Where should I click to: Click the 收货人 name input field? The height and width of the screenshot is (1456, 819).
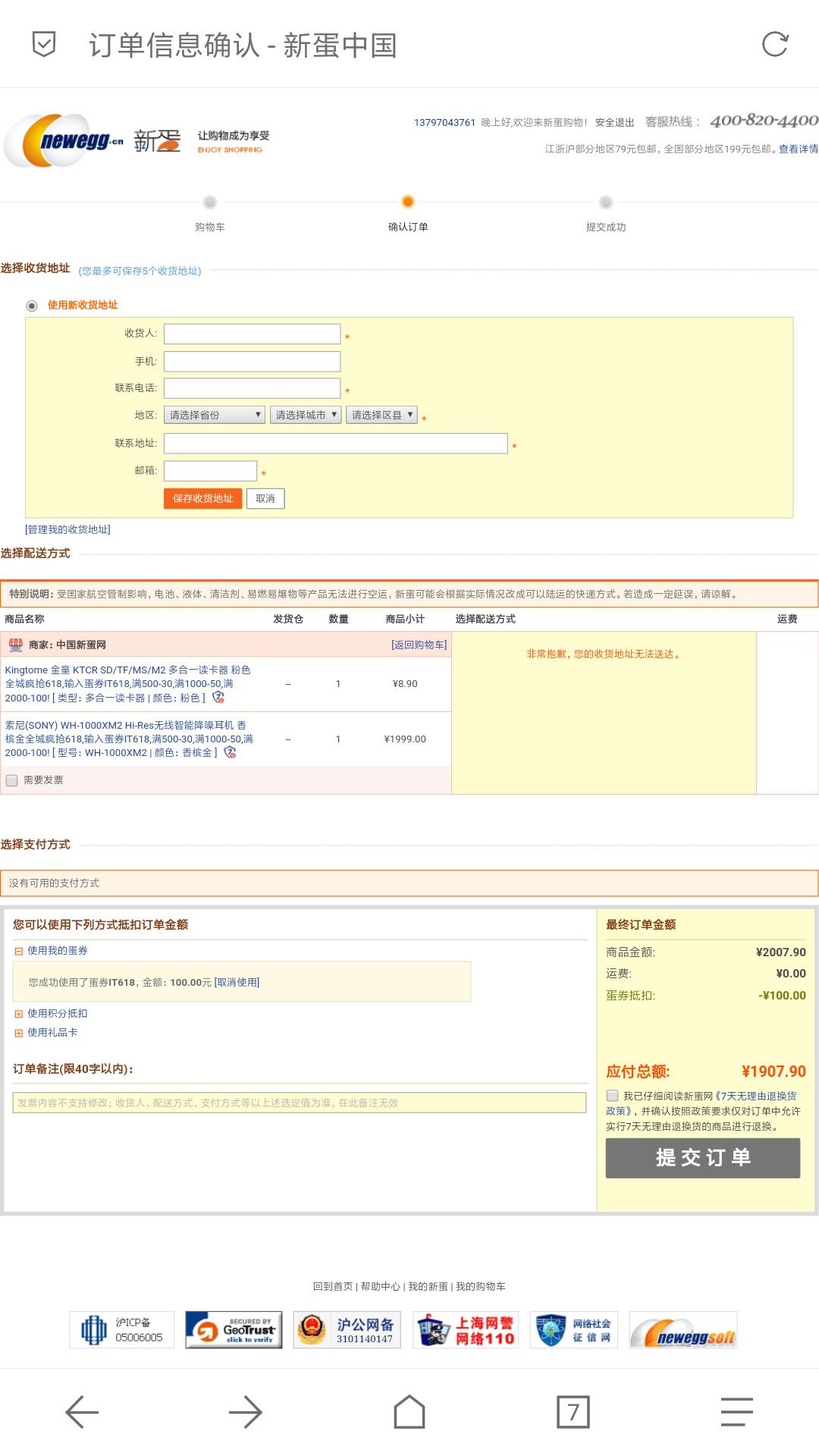(252, 334)
